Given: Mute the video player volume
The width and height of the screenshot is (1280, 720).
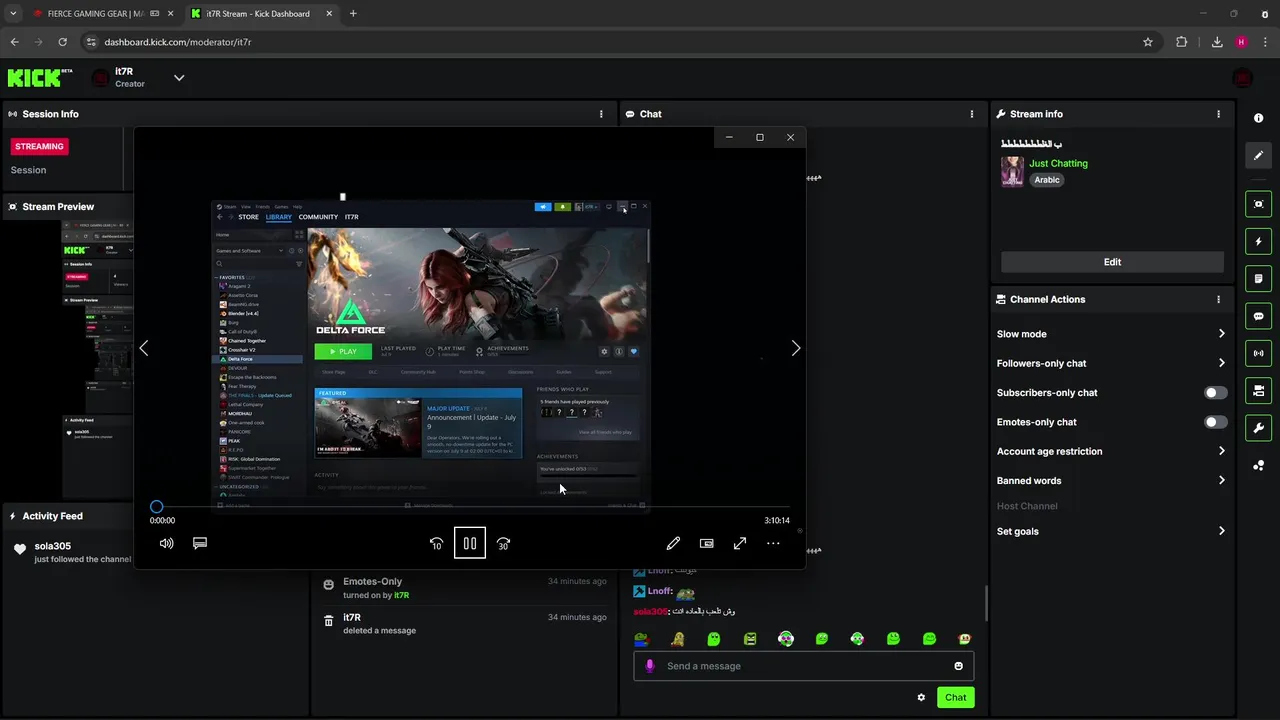Looking at the screenshot, I should (166, 543).
